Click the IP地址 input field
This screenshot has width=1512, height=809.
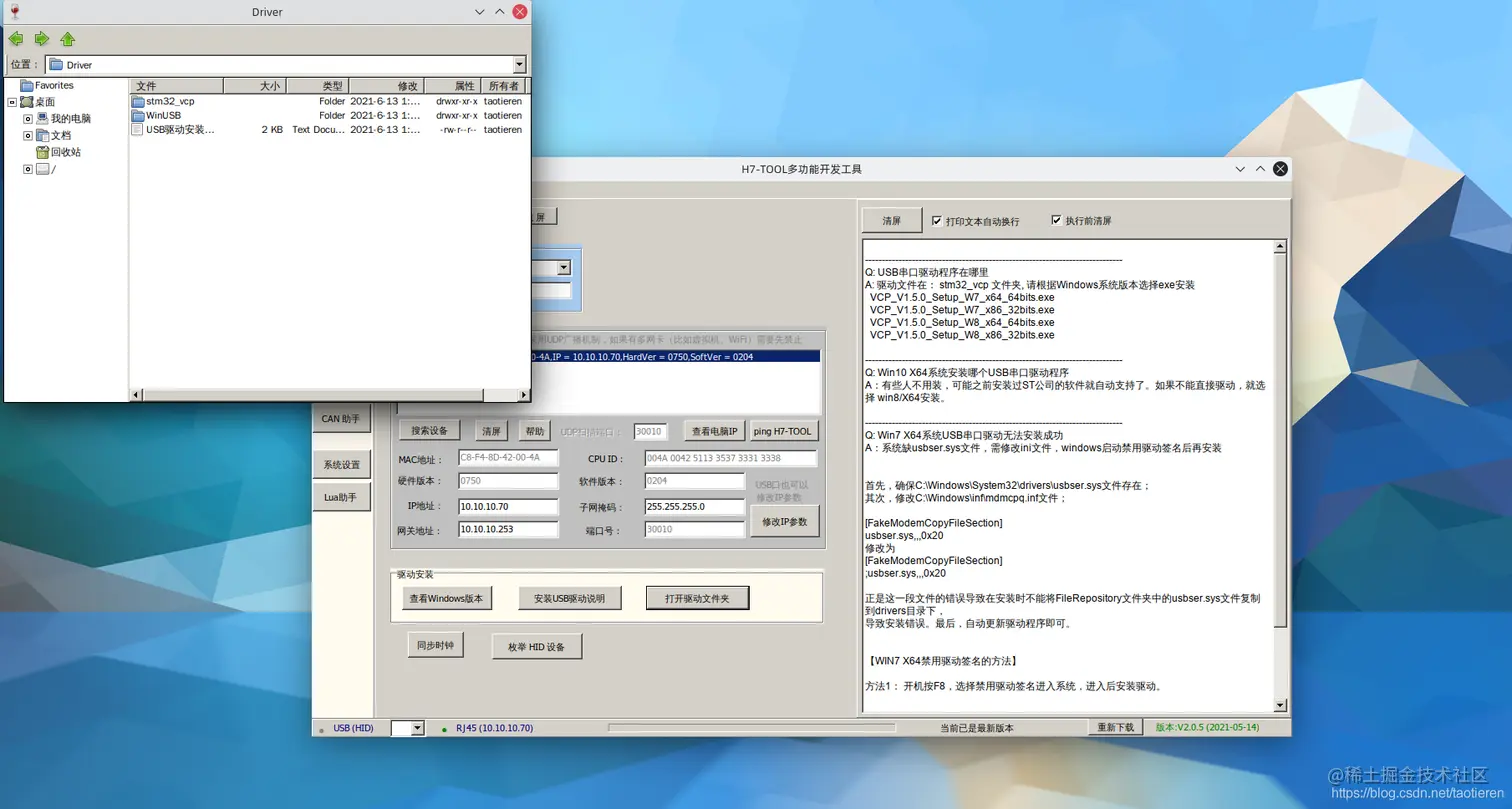pos(508,507)
